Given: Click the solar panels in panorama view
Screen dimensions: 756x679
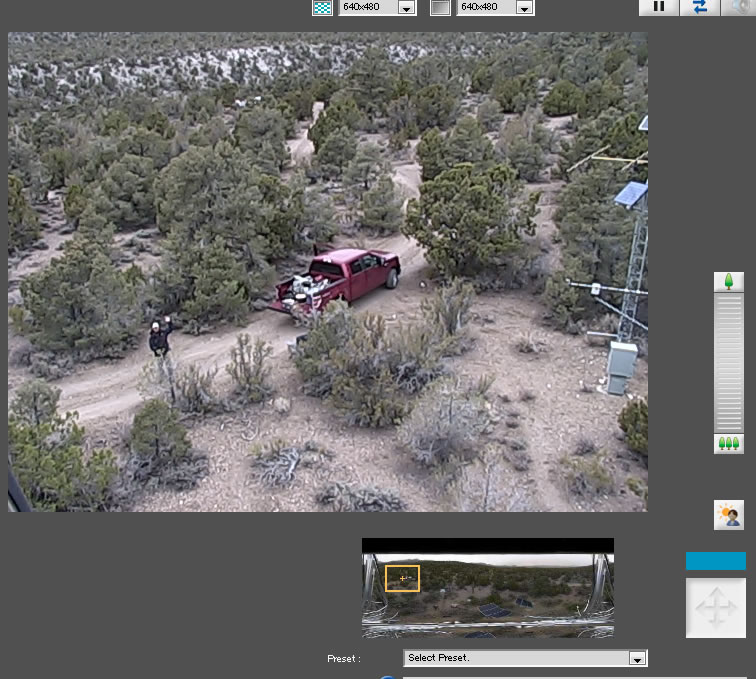Looking at the screenshot, I should point(495,610).
